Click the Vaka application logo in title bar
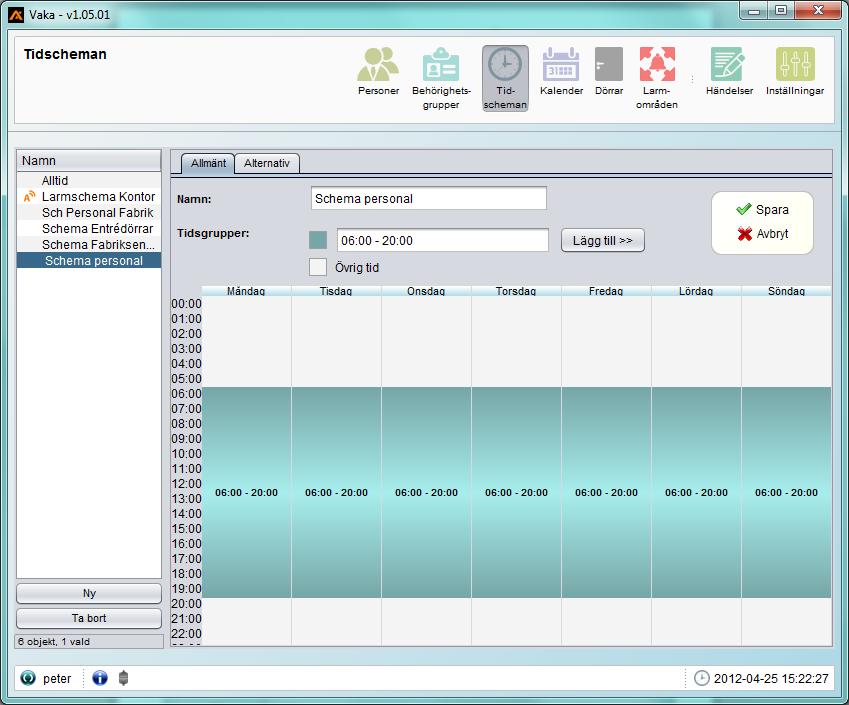 pyautogui.click(x=16, y=15)
